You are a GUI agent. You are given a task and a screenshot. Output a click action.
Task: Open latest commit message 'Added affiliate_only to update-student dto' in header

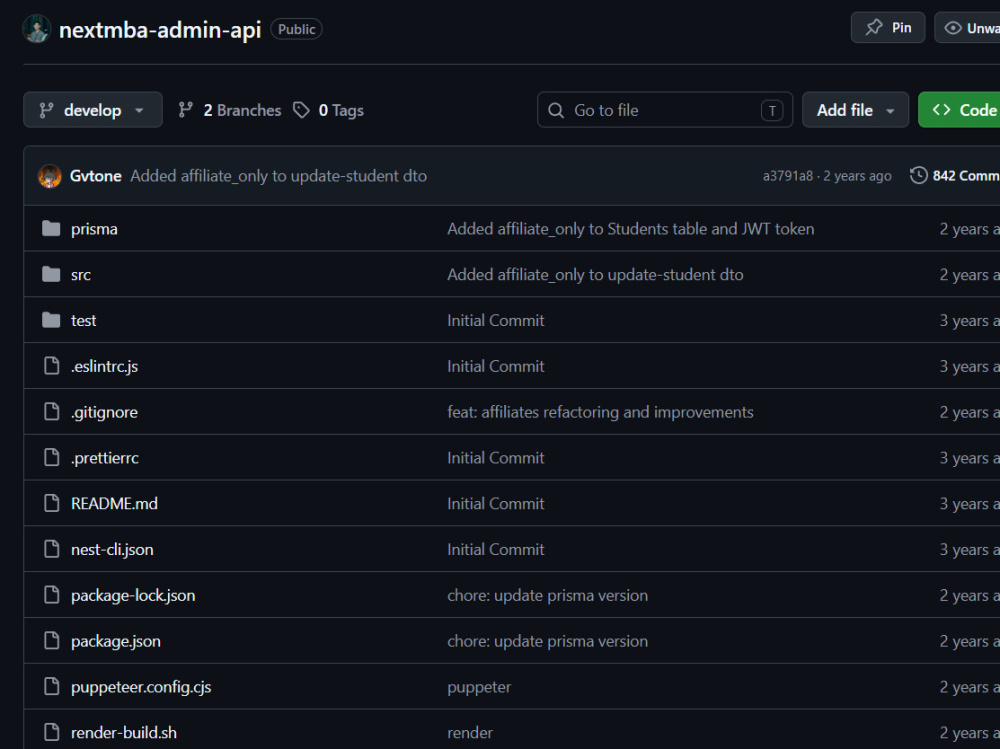pos(279,176)
